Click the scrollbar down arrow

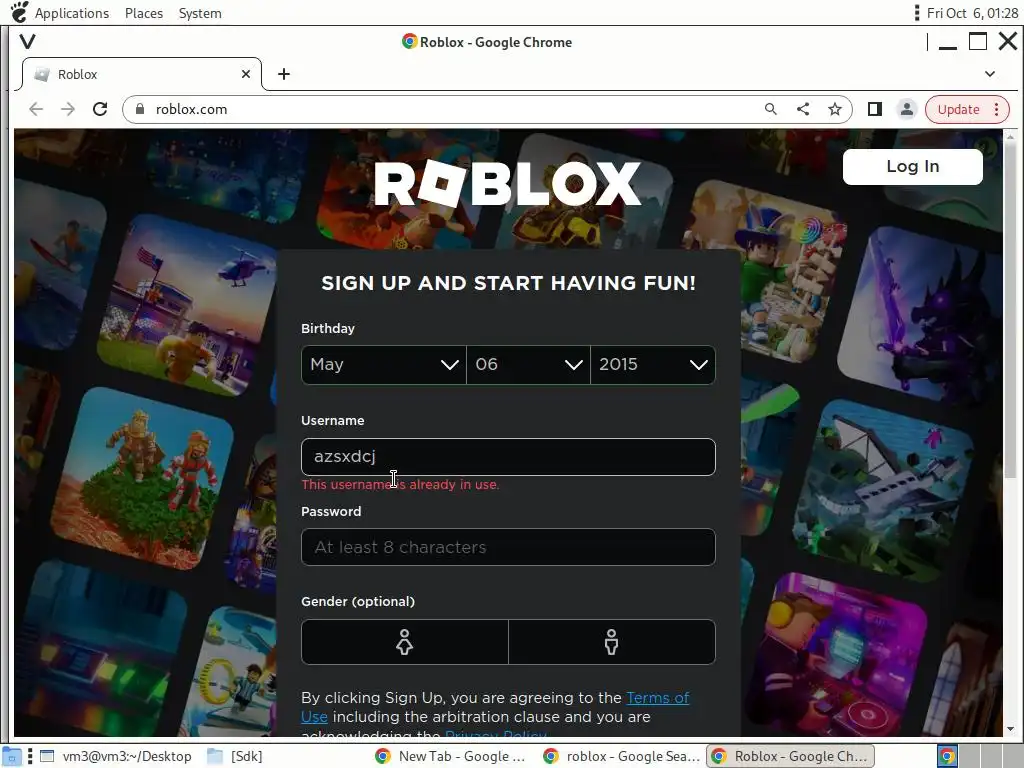(1010, 729)
